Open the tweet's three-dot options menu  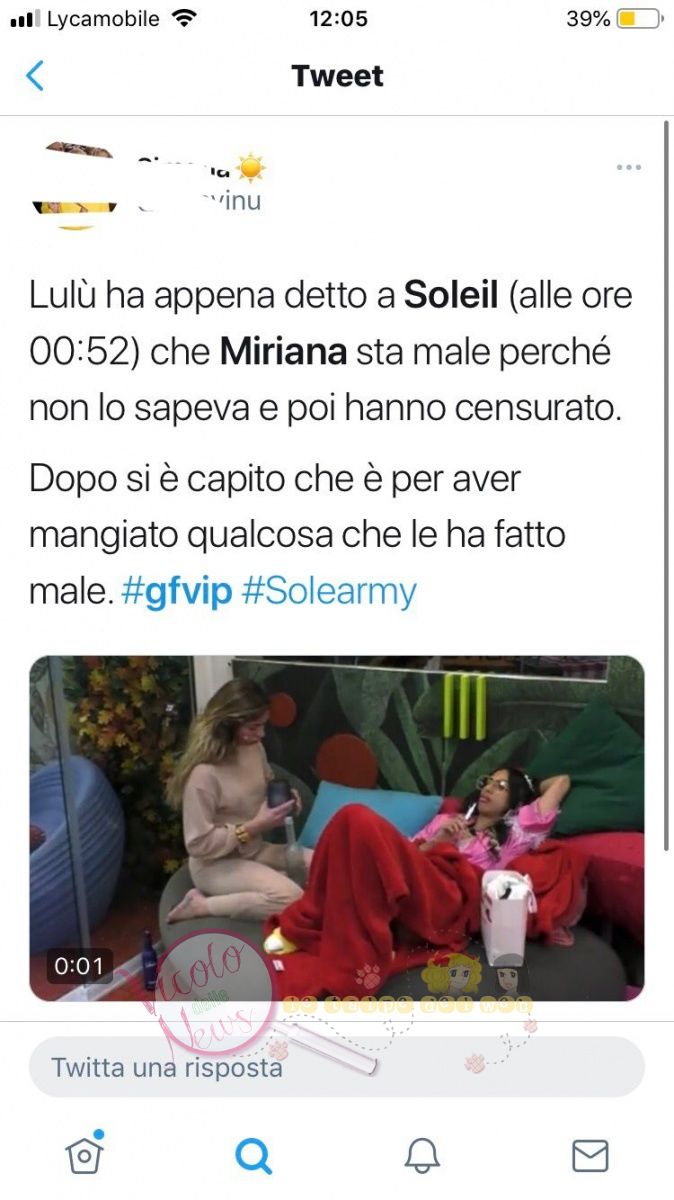(x=628, y=167)
